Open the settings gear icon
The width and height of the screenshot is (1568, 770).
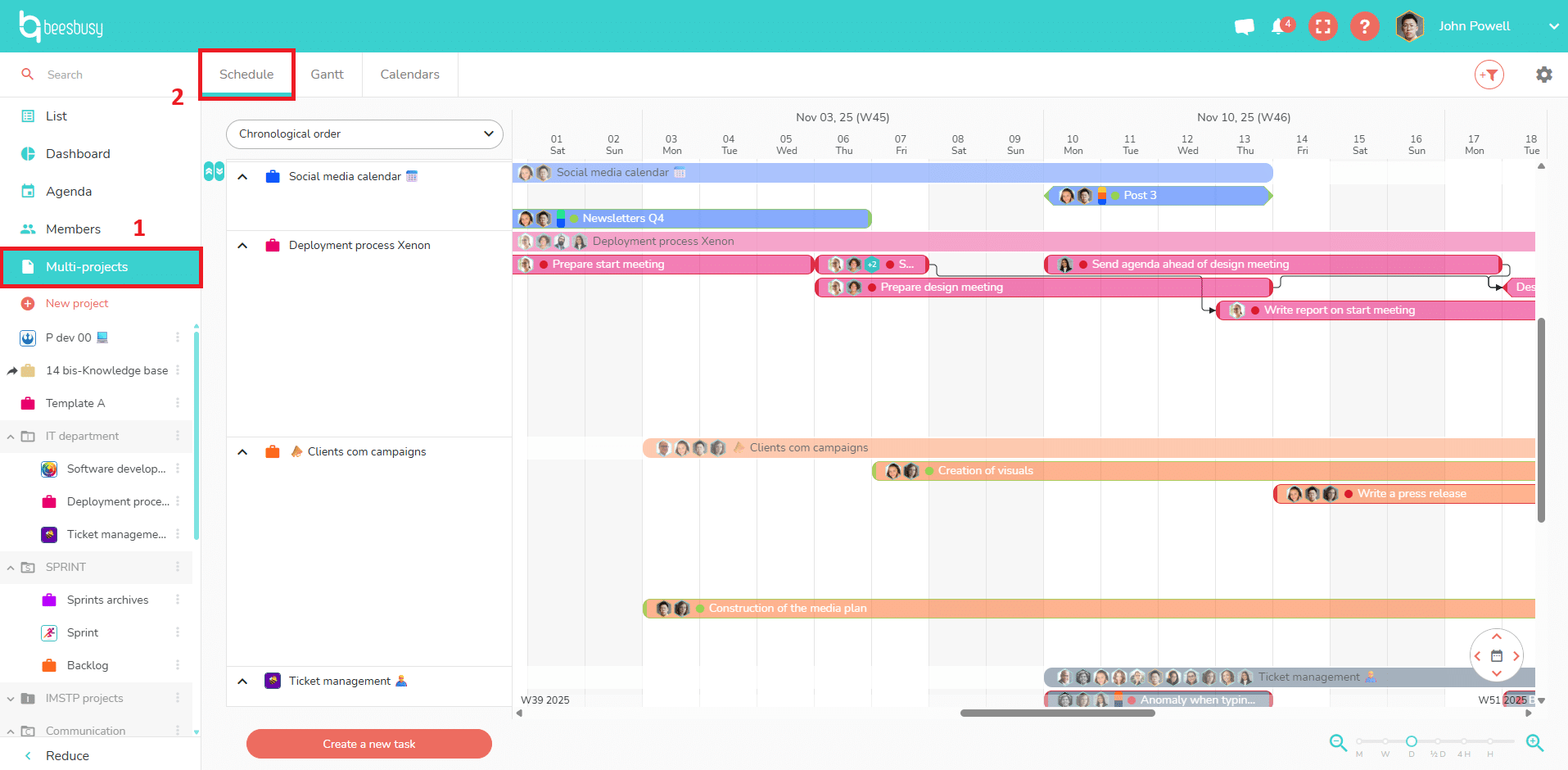[x=1543, y=74]
